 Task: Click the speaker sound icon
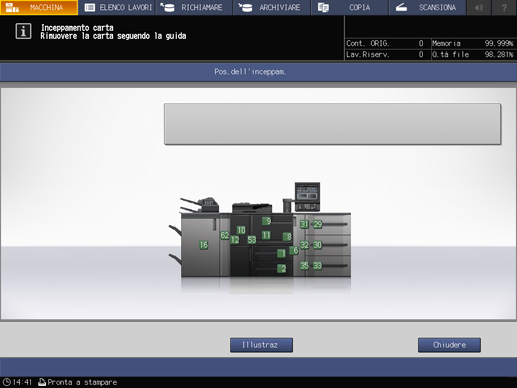click(479, 7)
